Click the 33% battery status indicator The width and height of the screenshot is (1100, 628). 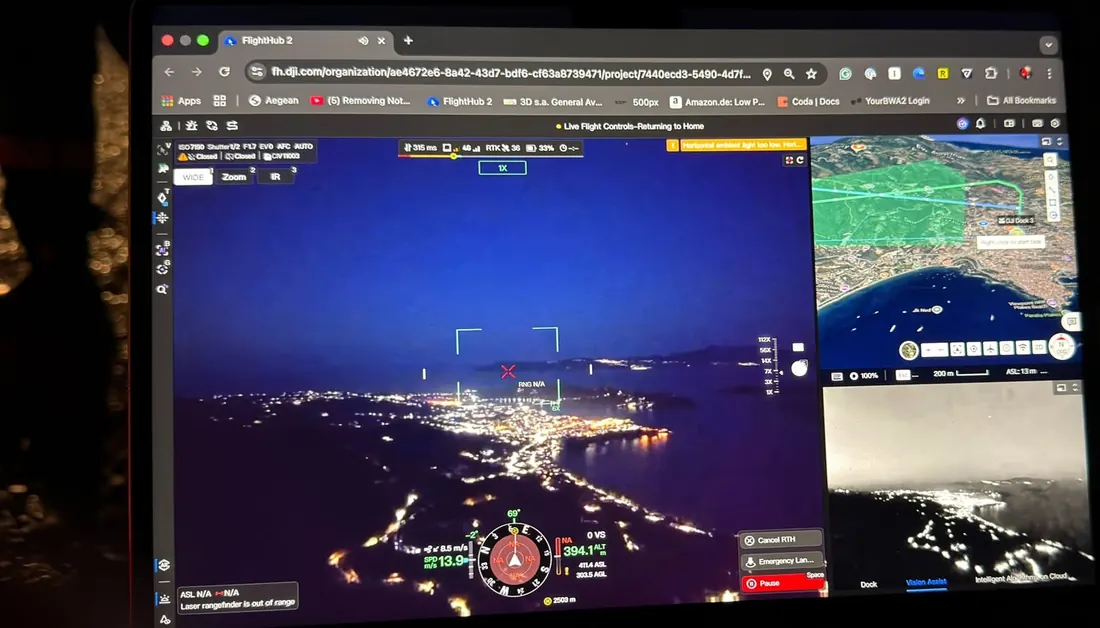[x=540, y=148]
